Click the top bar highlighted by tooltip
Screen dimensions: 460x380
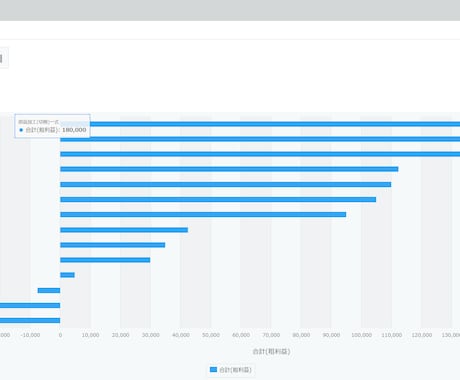pyautogui.click(x=275, y=124)
